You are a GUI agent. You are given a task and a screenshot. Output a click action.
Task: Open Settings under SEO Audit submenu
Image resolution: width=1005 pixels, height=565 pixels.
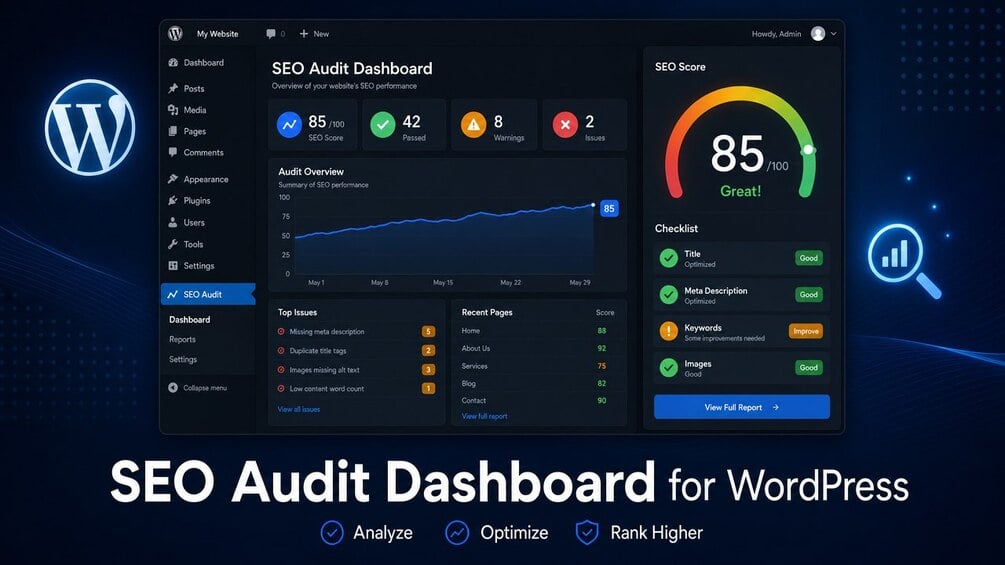coord(183,359)
